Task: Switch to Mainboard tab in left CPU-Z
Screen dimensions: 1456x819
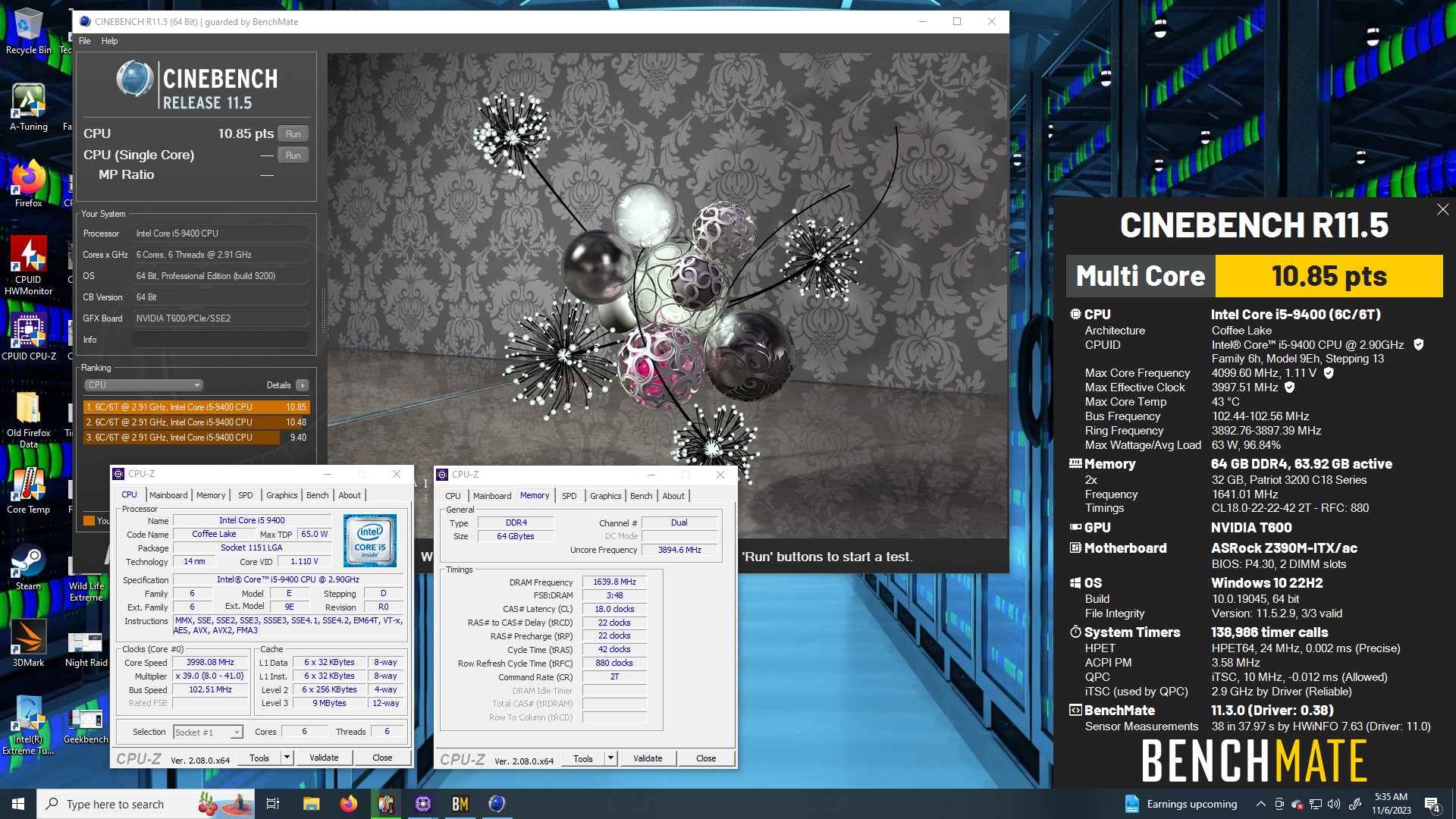Action: click(168, 495)
